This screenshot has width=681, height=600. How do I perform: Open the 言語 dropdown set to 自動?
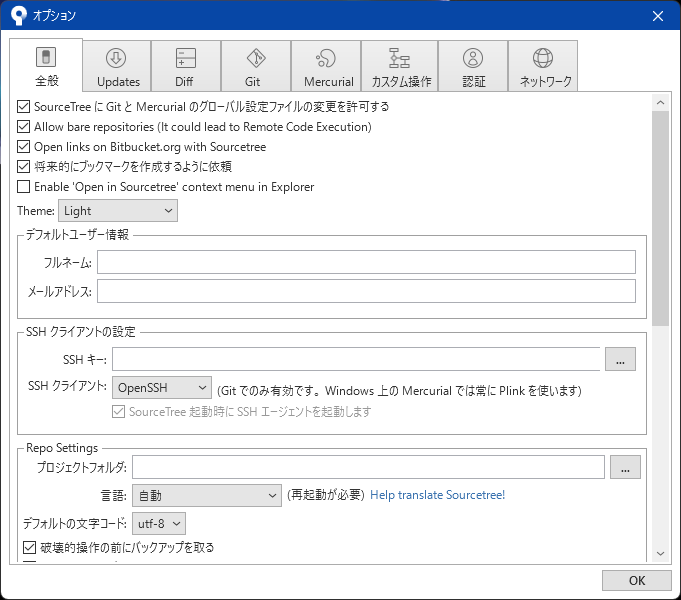(x=207, y=495)
